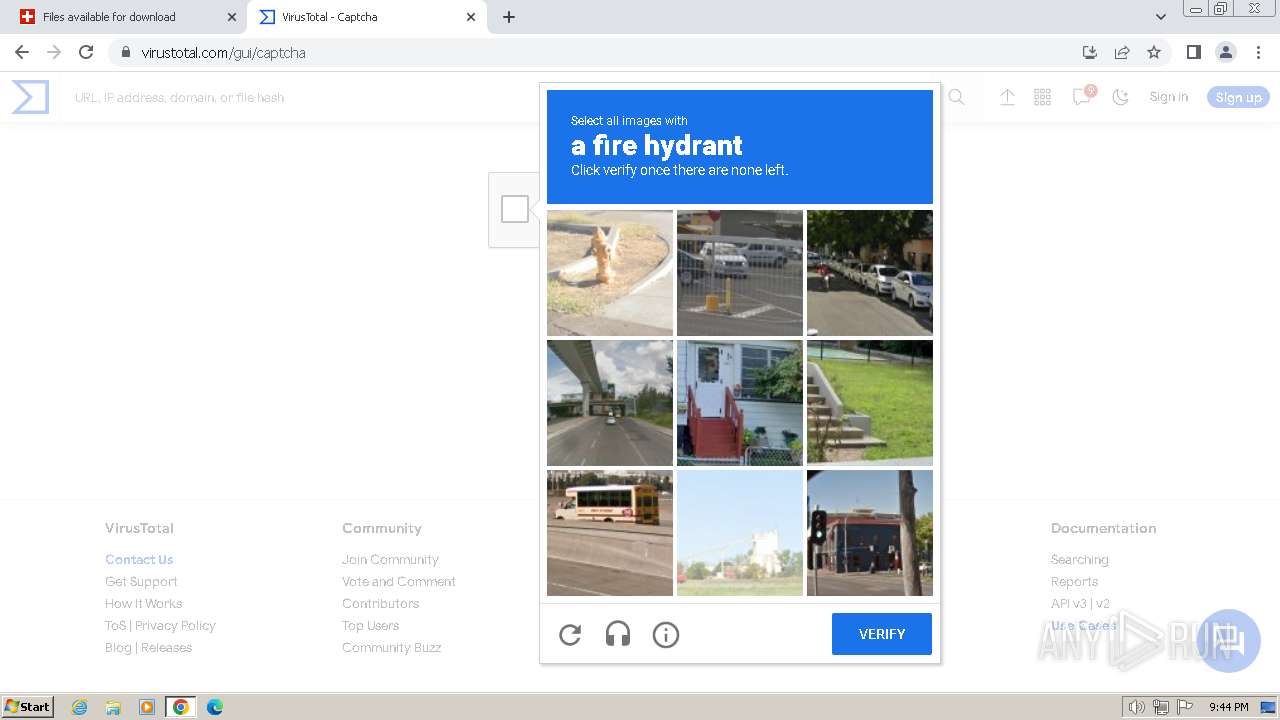Open File Explorer from taskbar
The image size is (1280, 720).
[x=113, y=707]
